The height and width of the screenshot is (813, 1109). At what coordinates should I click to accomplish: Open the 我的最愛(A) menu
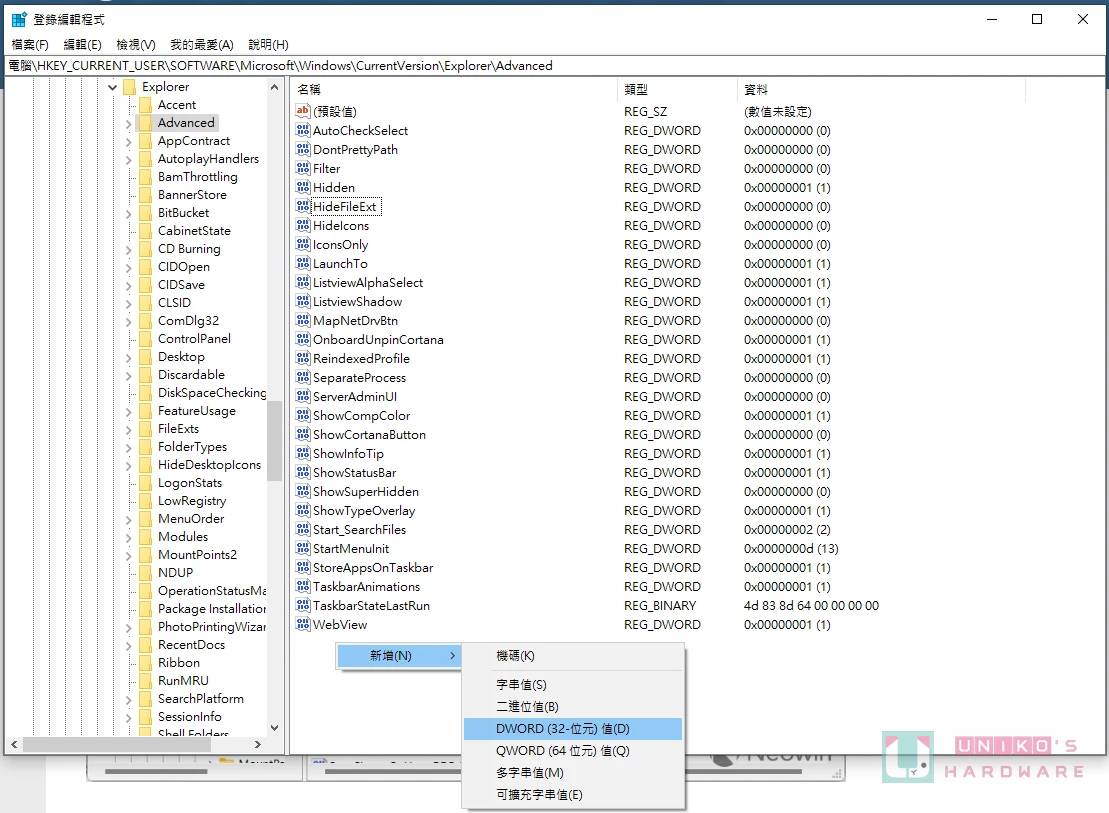click(201, 45)
